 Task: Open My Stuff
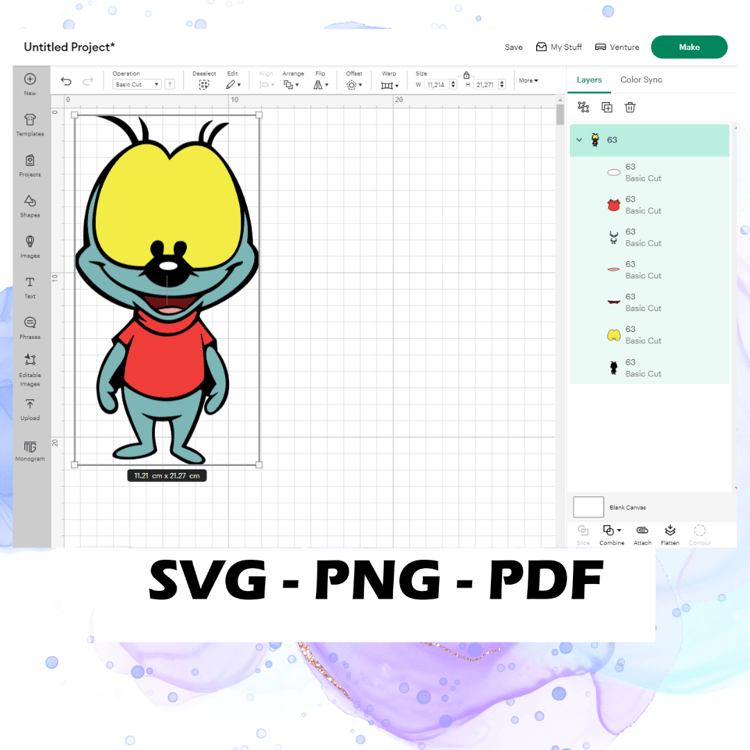click(x=559, y=47)
